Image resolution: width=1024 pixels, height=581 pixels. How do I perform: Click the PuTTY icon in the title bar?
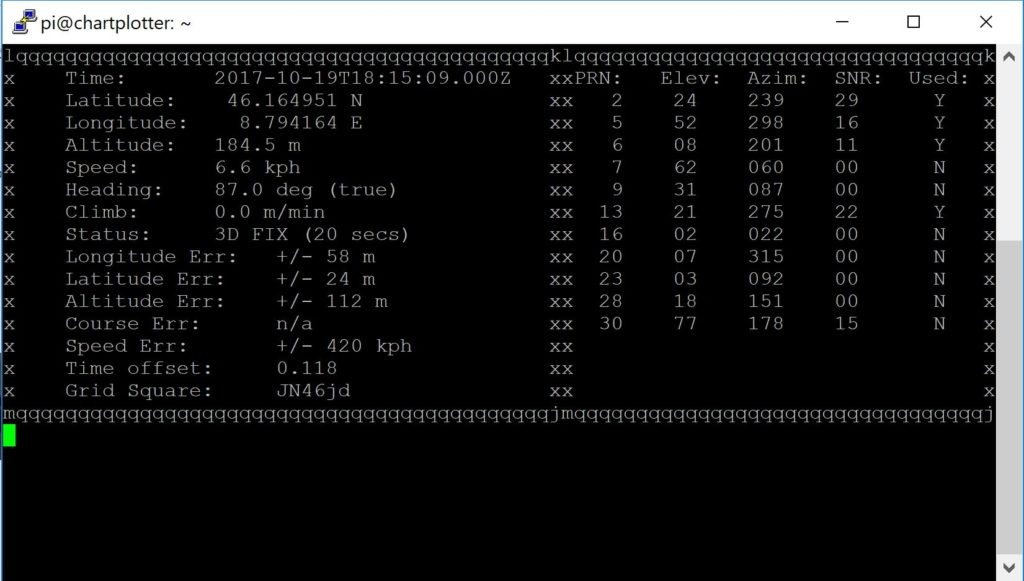24,22
